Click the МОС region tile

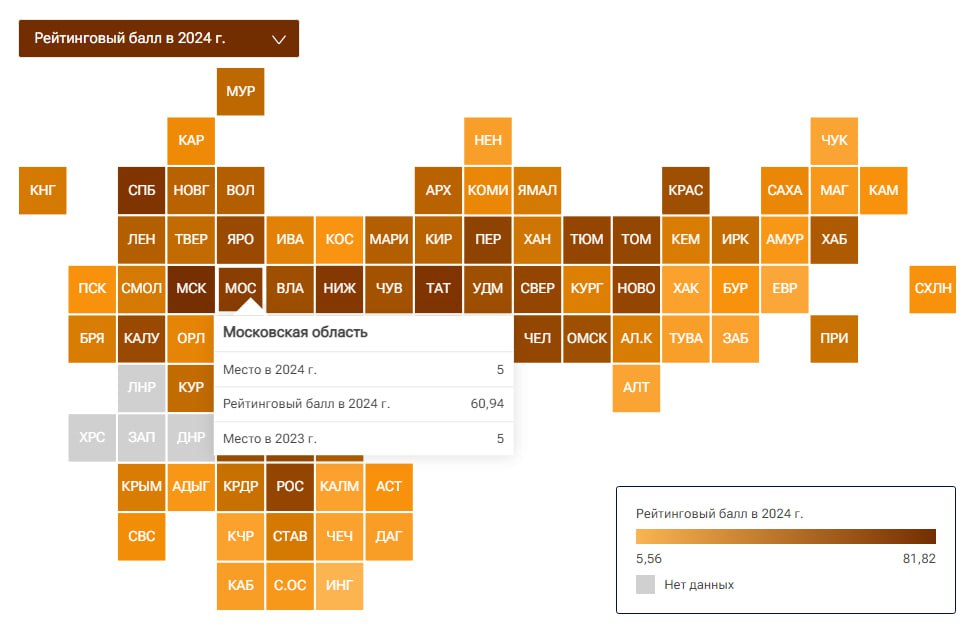click(x=241, y=288)
